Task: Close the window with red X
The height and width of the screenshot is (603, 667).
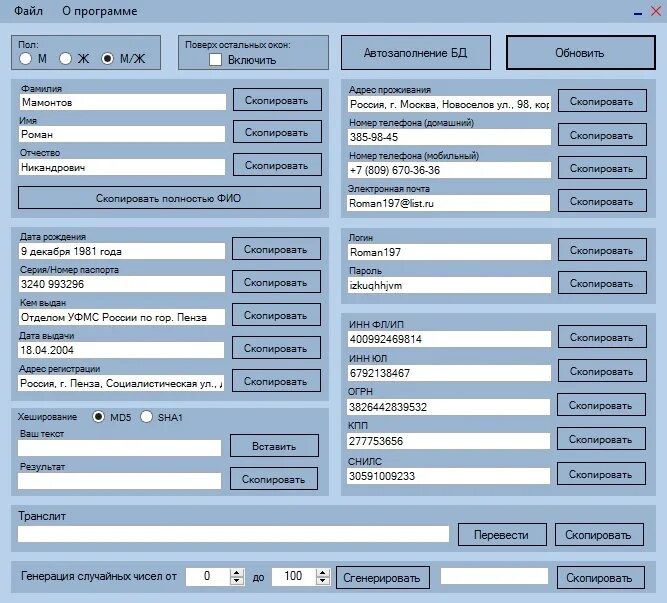Action: point(656,11)
